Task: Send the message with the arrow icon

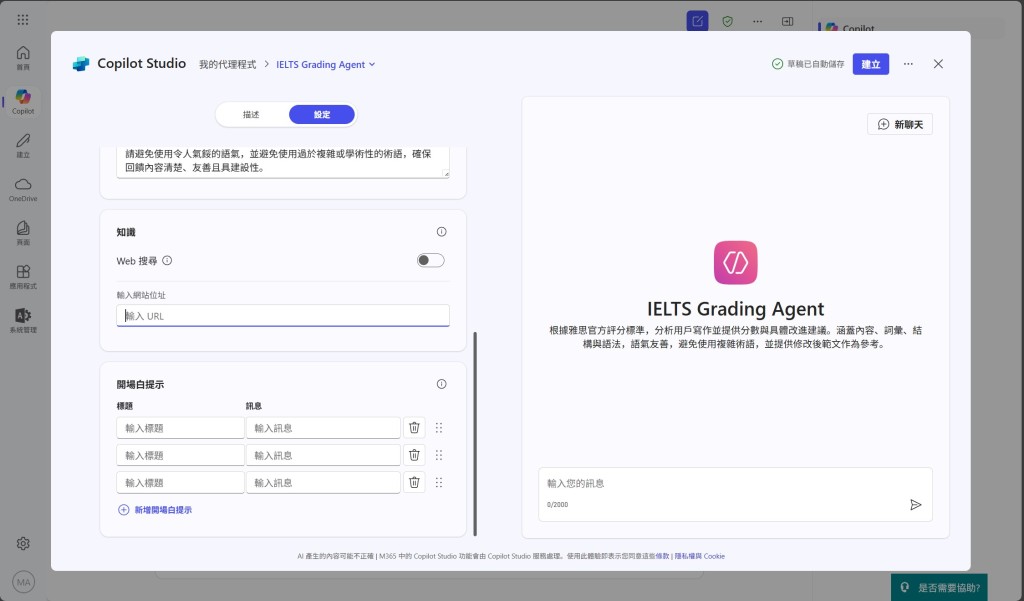Action: coord(916,504)
